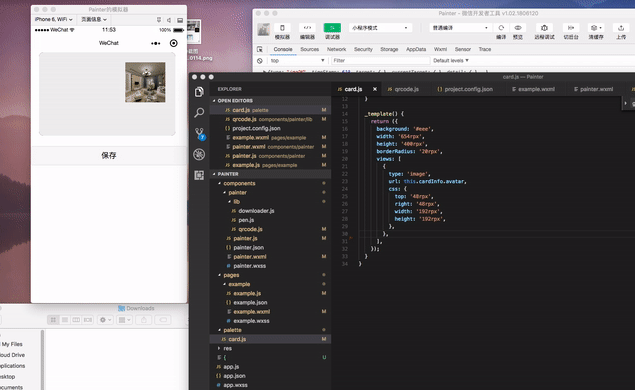Click the WeChat simulator three-dots menu
The width and height of the screenshot is (635, 390).
pyautogui.click(x=156, y=43)
